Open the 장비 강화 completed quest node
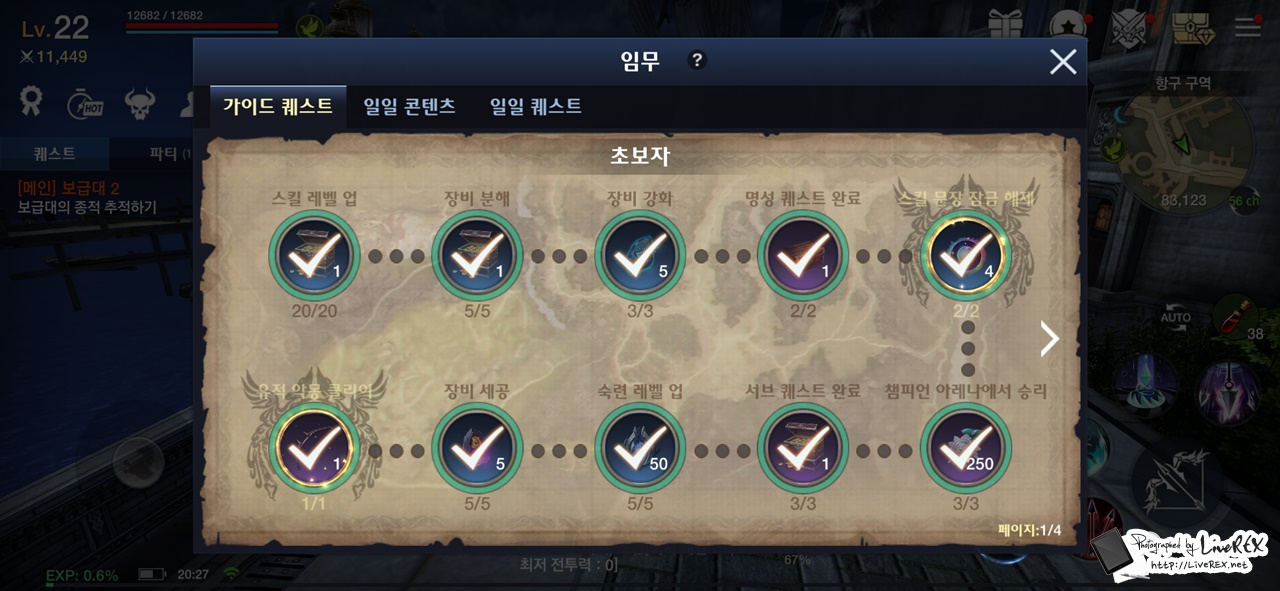Screen dimensions: 1280x591 [x=640, y=256]
